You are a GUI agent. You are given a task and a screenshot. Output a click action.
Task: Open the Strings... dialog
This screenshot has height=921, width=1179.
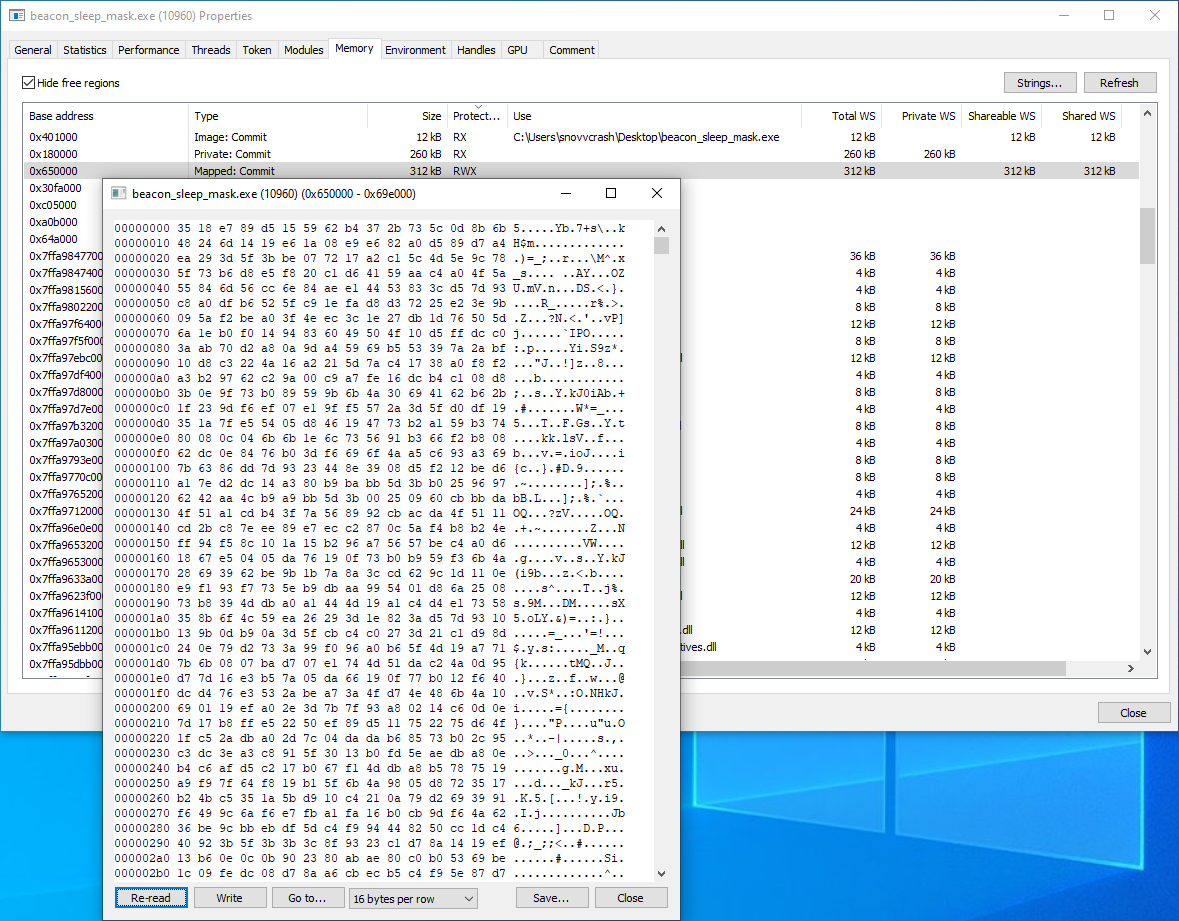1040,83
